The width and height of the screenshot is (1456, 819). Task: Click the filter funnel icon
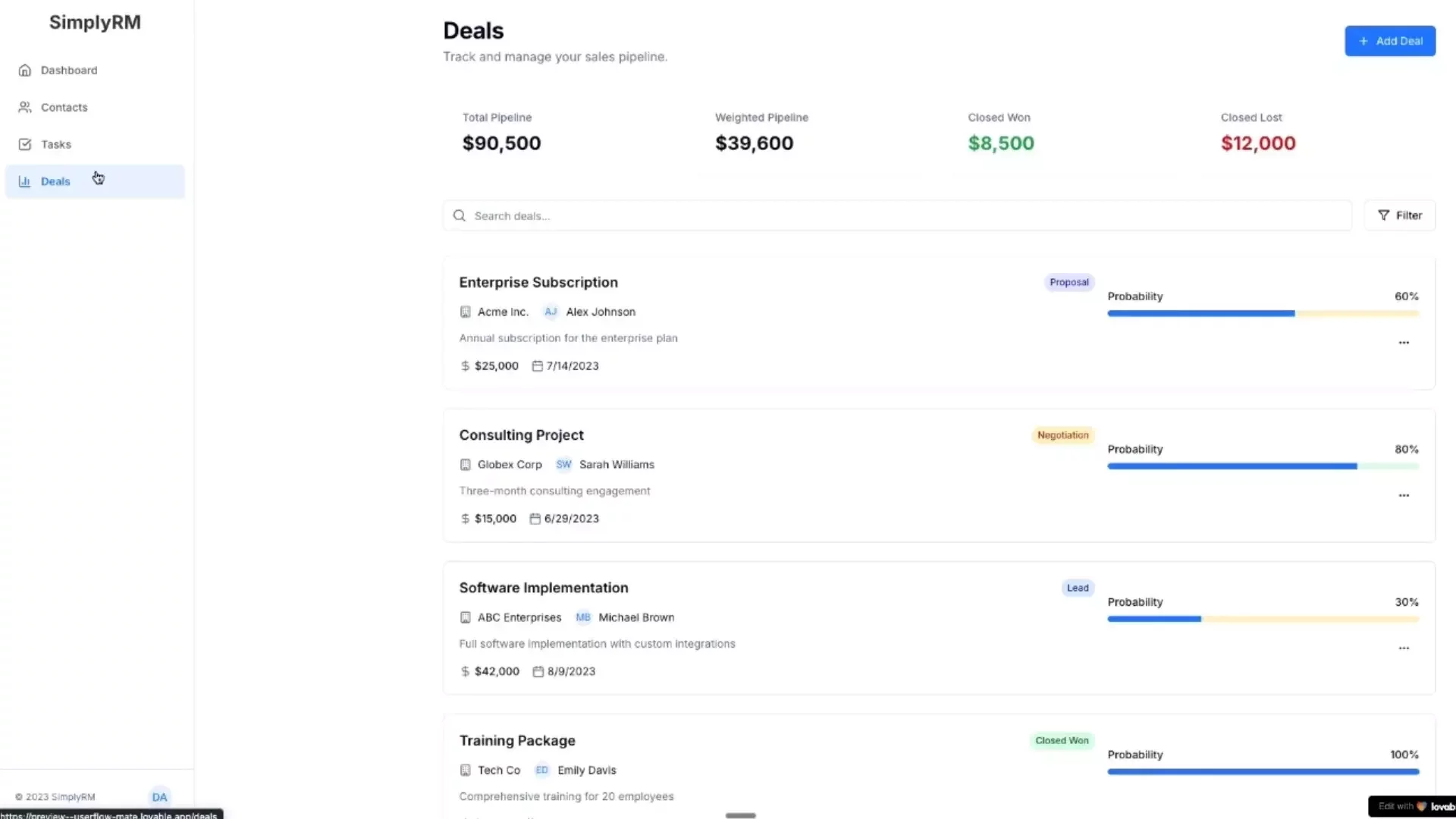point(1383,215)
